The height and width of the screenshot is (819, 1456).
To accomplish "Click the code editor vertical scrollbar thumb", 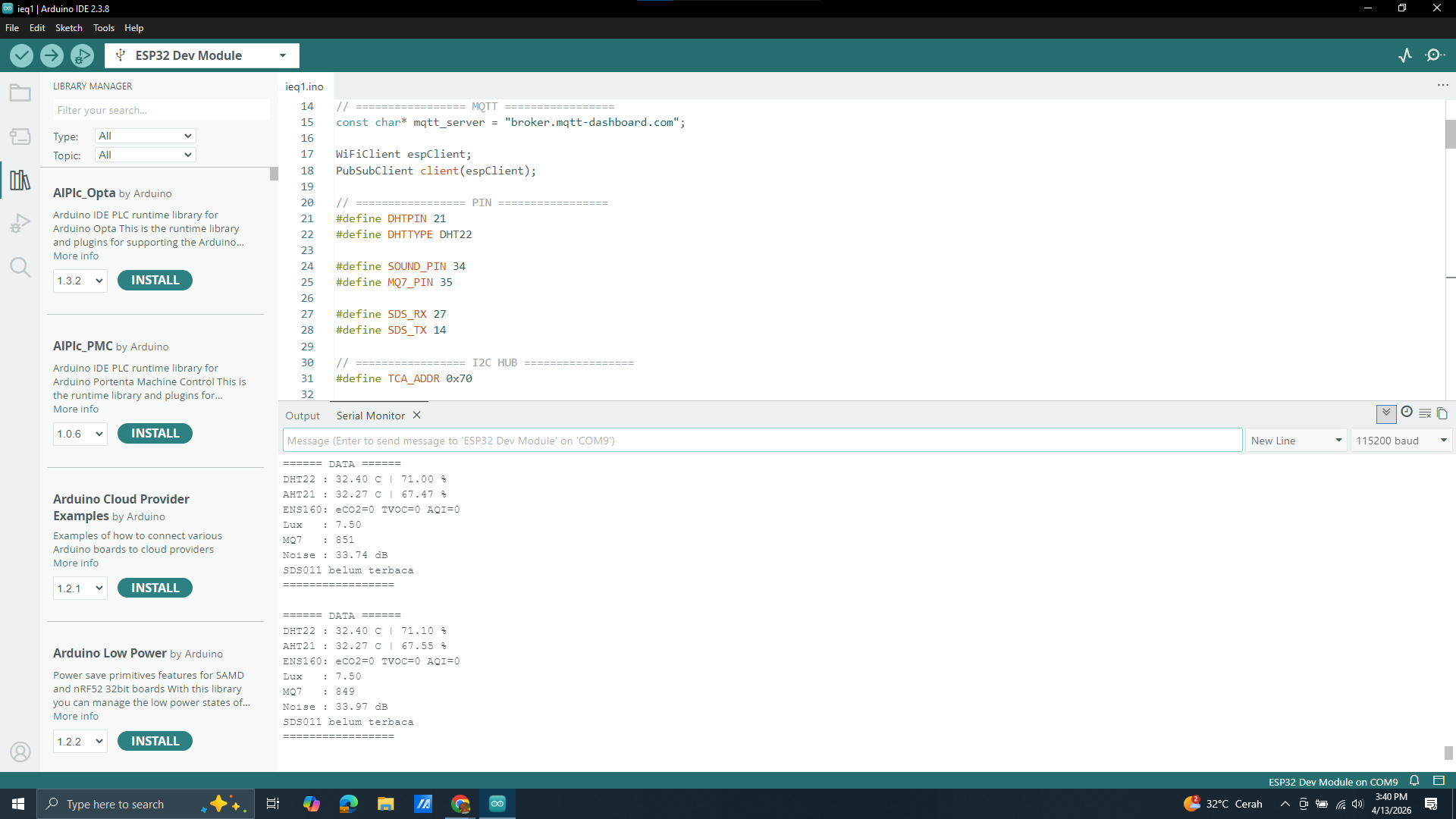I will (x=1450, y=135).
